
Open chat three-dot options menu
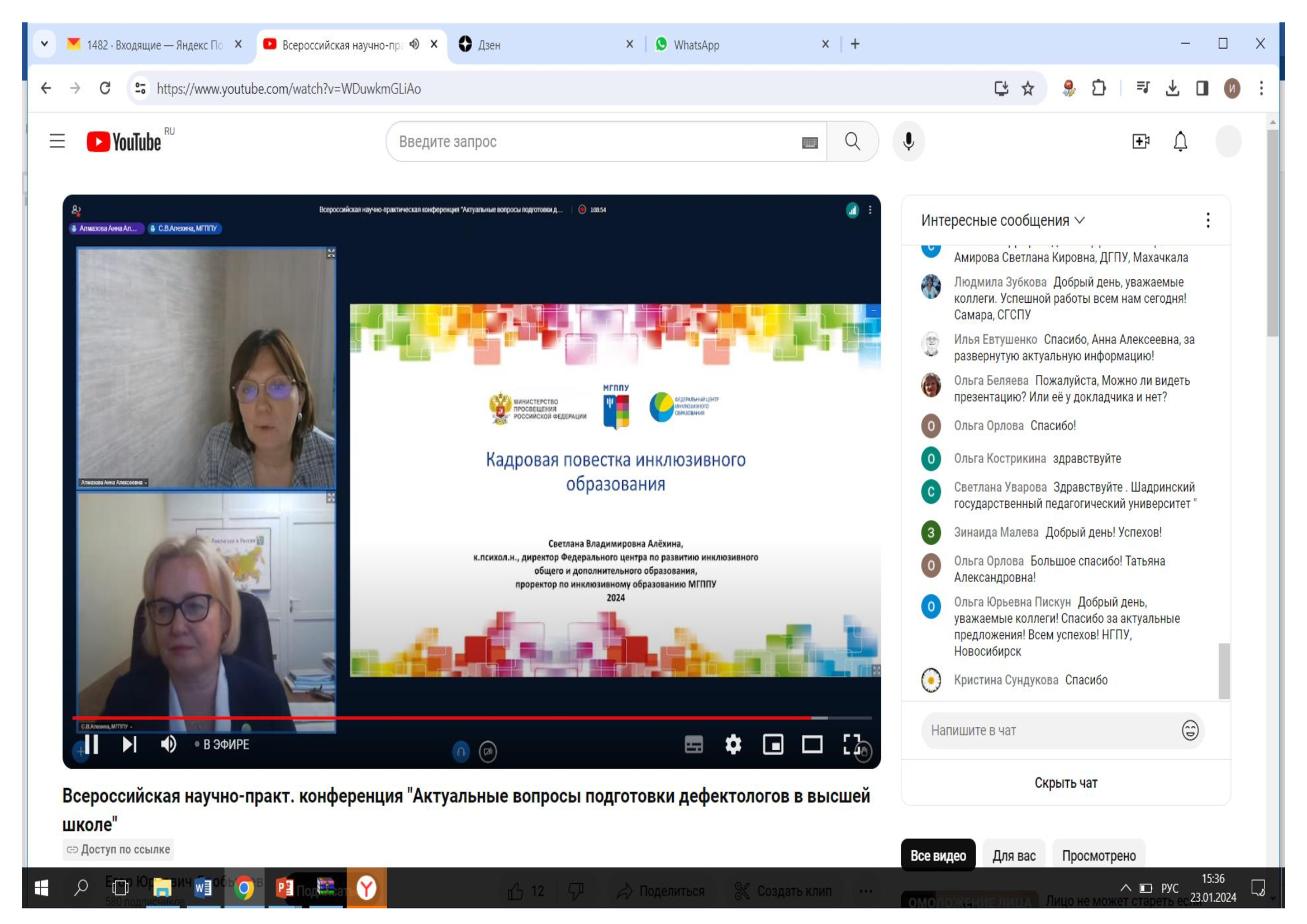pos(1208,221)
